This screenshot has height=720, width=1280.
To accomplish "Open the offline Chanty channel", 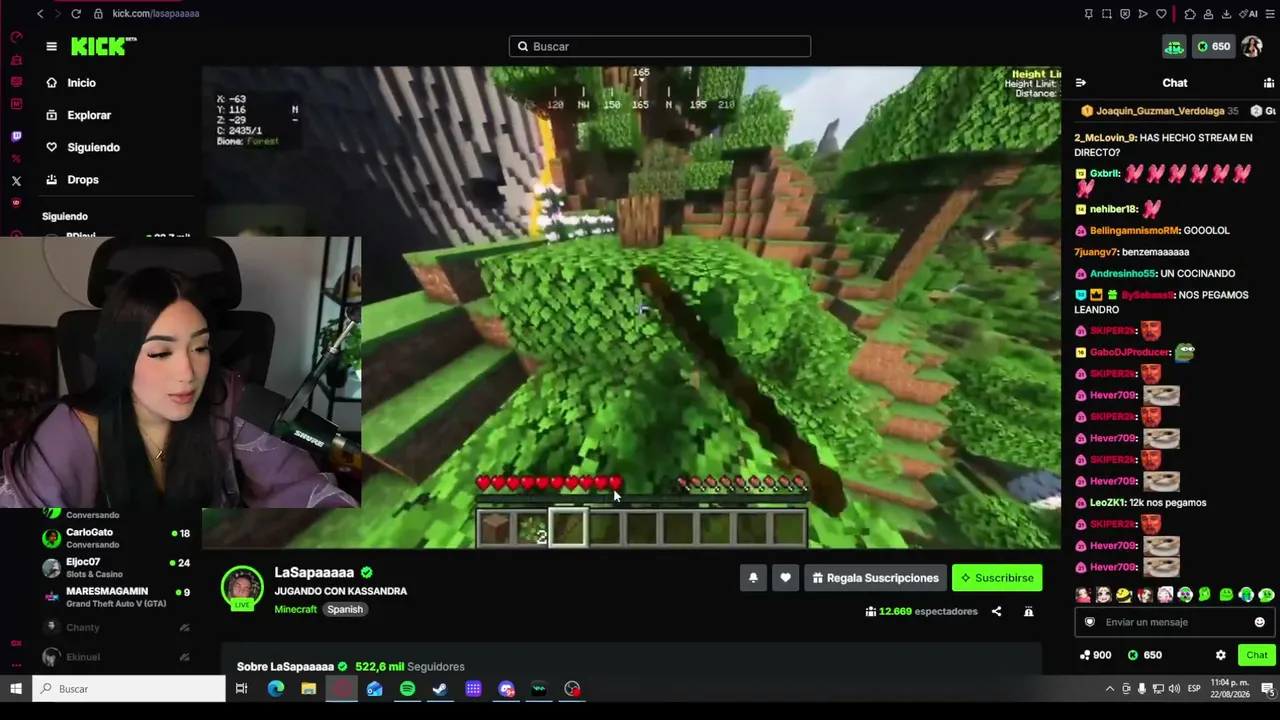I will point(116,627).
